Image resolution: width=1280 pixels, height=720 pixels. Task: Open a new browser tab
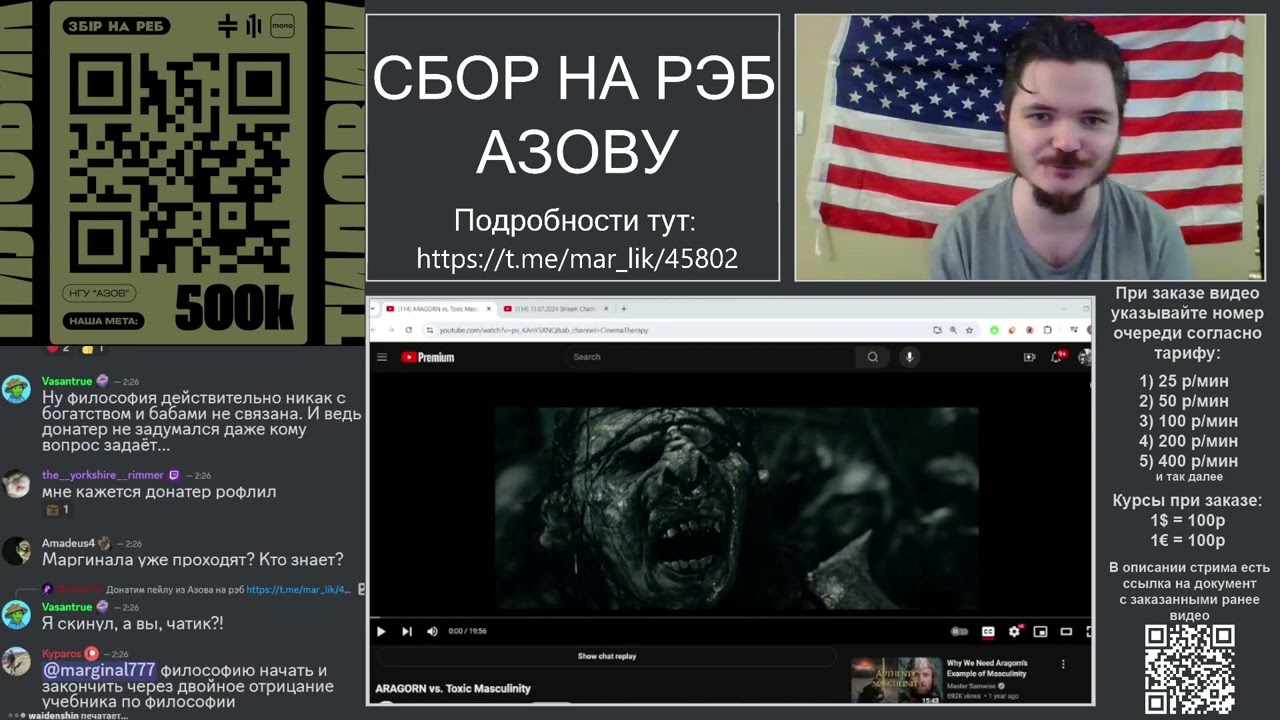click(x=624, y=309)
